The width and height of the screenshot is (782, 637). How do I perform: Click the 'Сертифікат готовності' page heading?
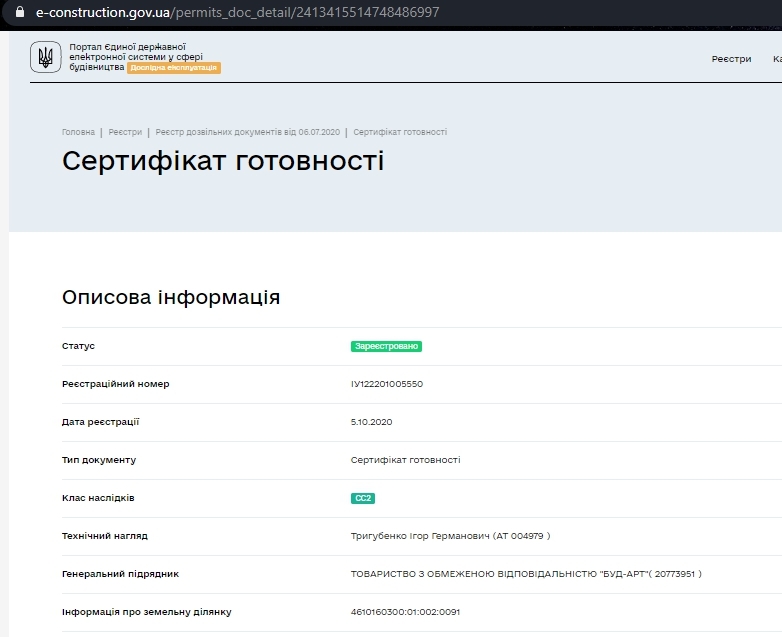(x=223, y=161)
